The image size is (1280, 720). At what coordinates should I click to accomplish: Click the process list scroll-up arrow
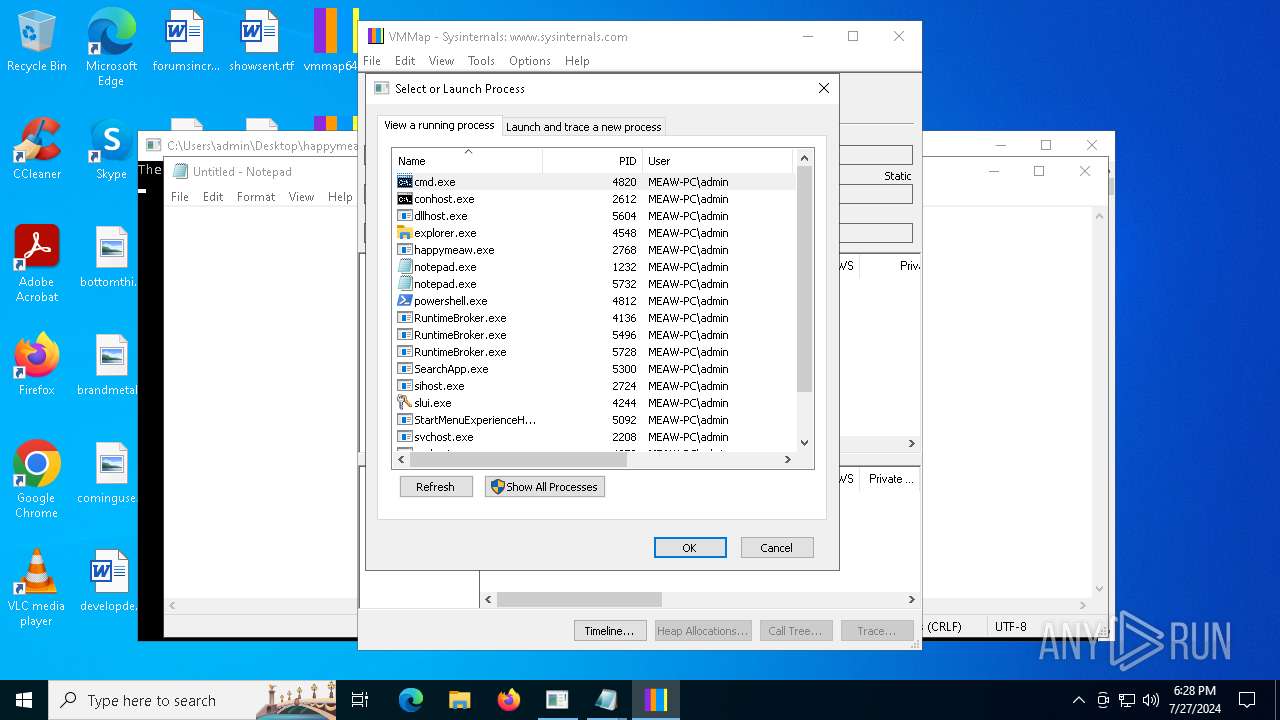tap(804, 158)
